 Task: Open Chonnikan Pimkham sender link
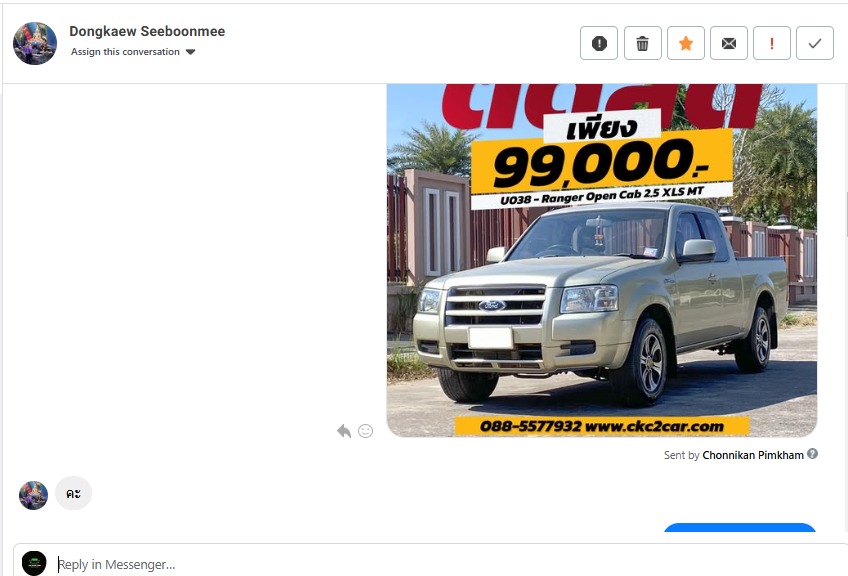[x=753, y=455]
